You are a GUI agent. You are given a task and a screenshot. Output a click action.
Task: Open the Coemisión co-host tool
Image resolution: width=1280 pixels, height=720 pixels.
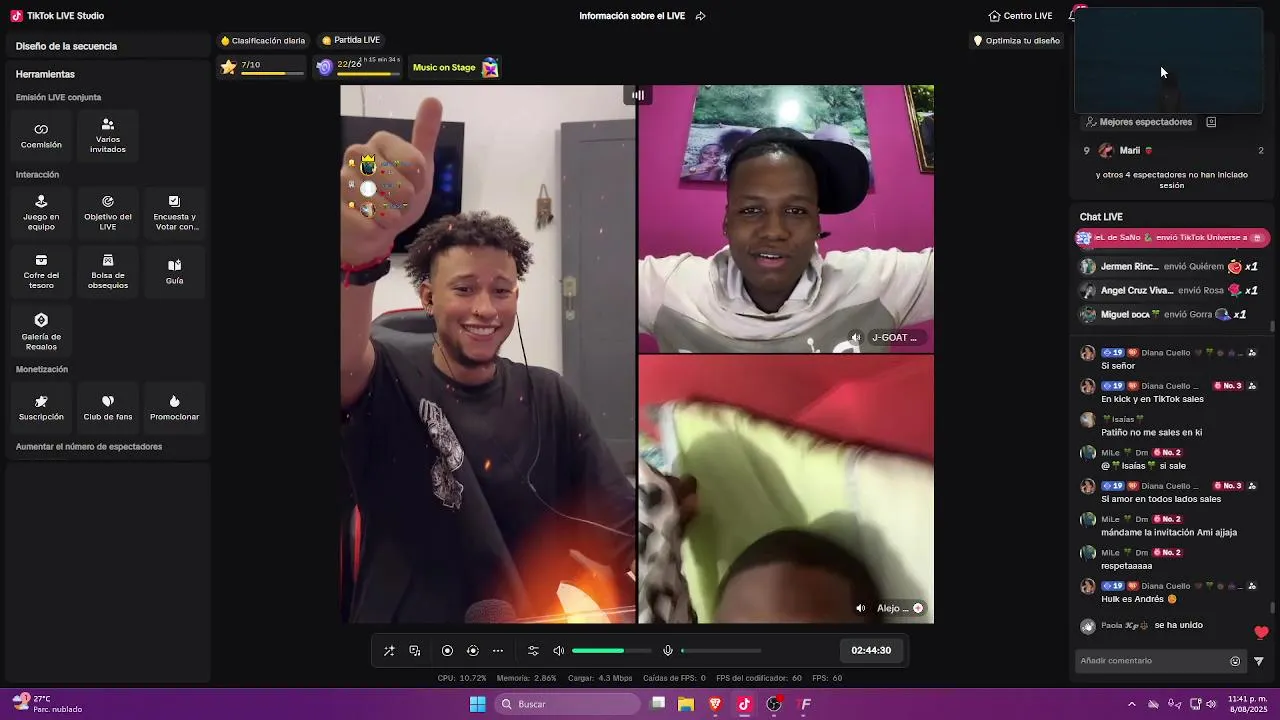click(41, 135)
